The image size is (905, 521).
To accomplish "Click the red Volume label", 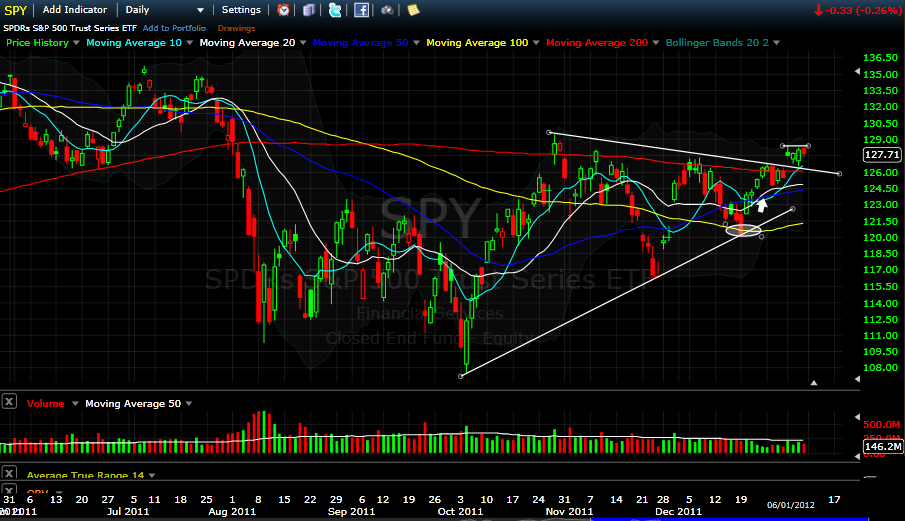I will 45,404.
